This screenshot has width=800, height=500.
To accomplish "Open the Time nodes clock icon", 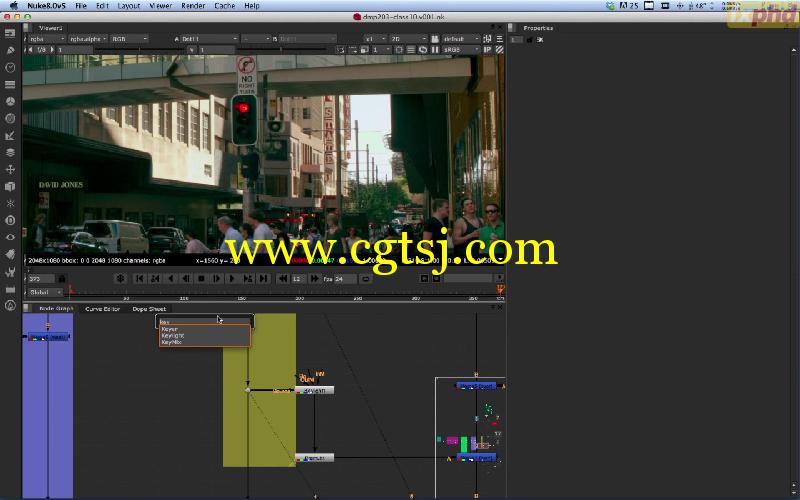I will pyautogui.click(x=10, y=67).
